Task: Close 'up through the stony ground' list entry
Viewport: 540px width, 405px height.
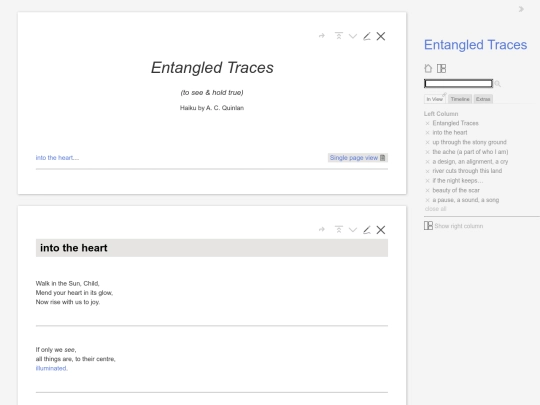Action: pyautogui.click(x=427, y=142)
